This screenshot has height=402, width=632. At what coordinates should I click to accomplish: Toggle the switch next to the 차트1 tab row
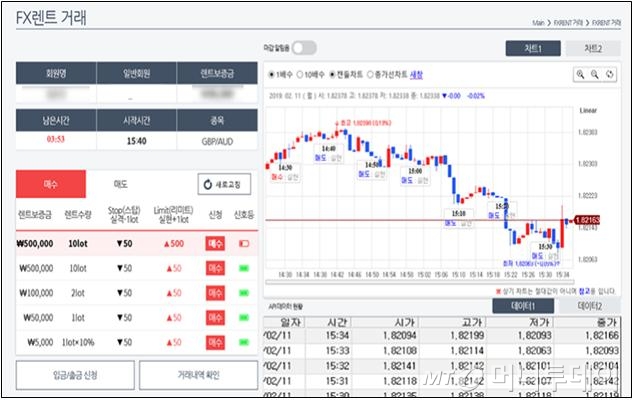point(304,48)
